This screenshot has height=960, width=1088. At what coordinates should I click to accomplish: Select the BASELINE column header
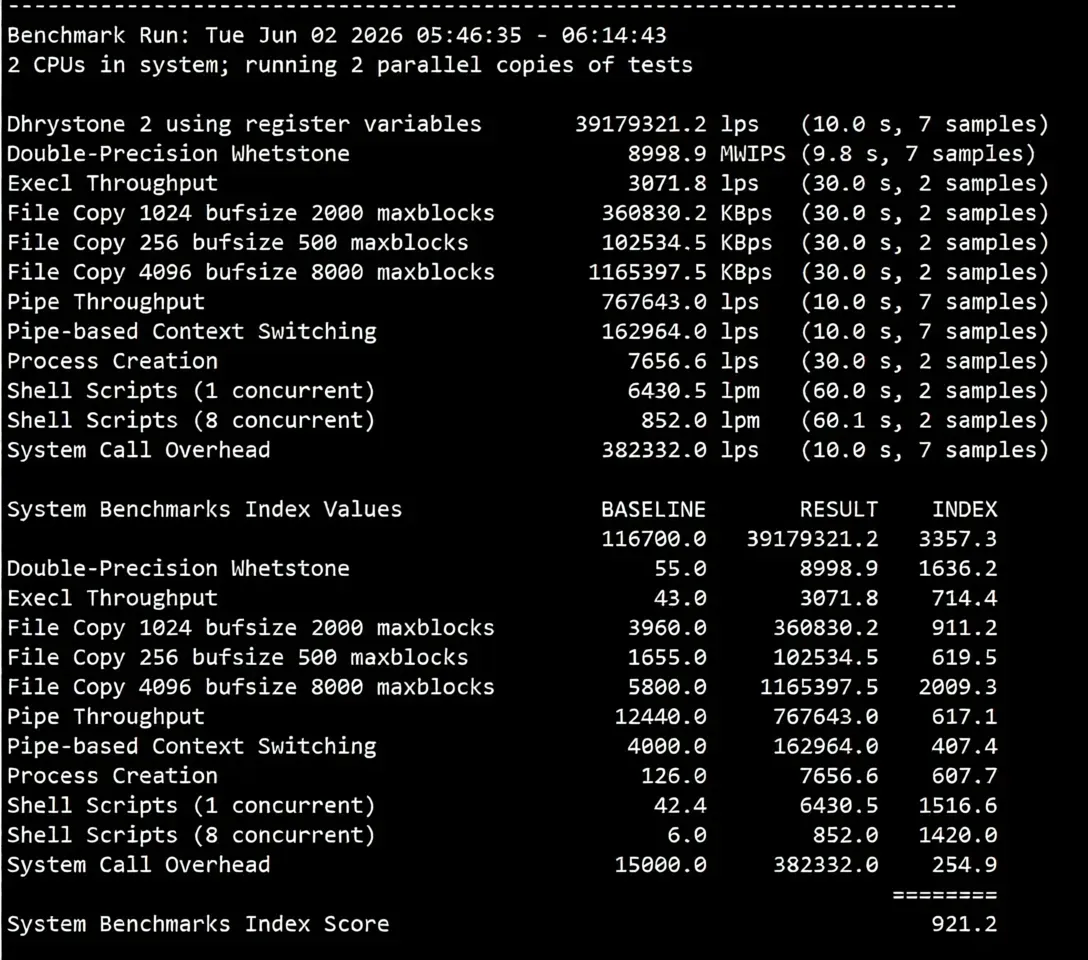(654, 509)
